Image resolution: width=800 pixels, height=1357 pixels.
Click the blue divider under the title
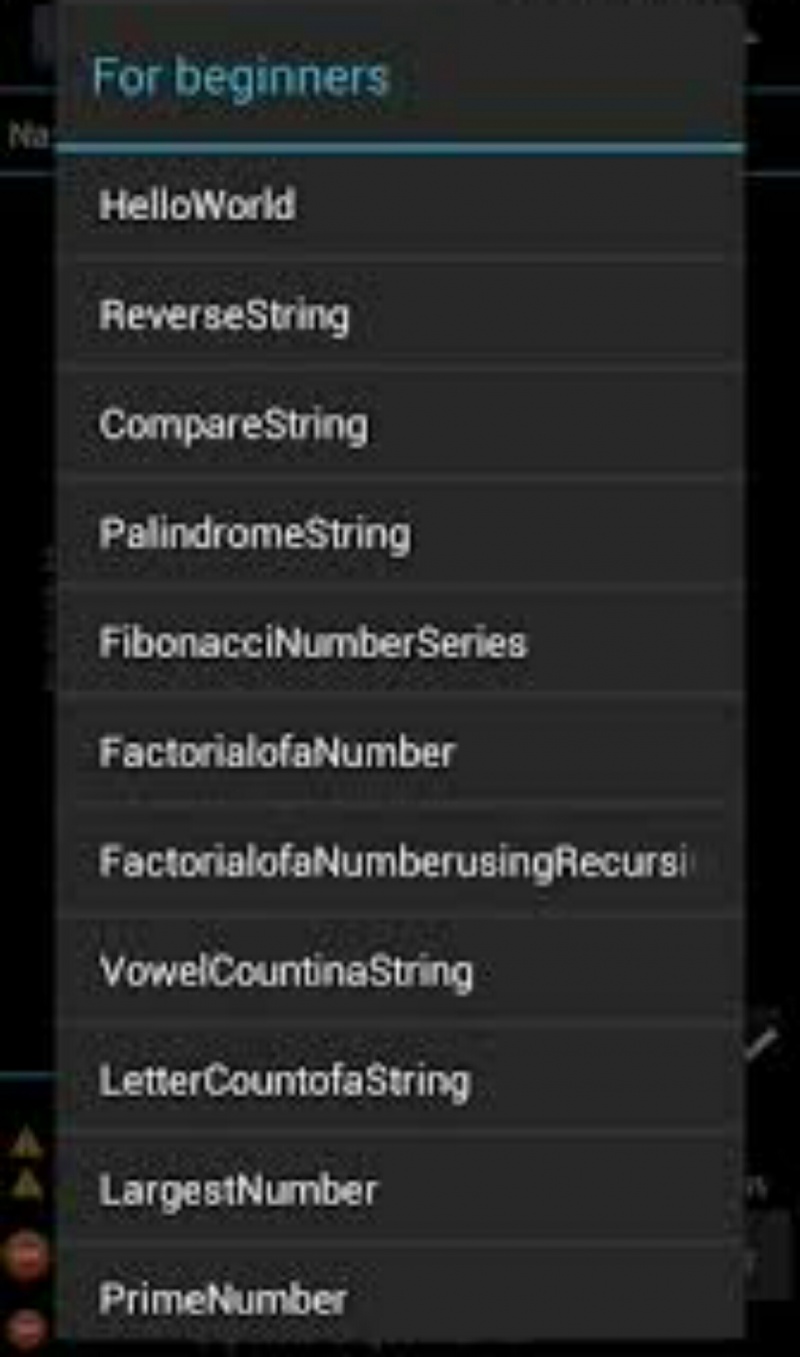click(x=400, y=148)
